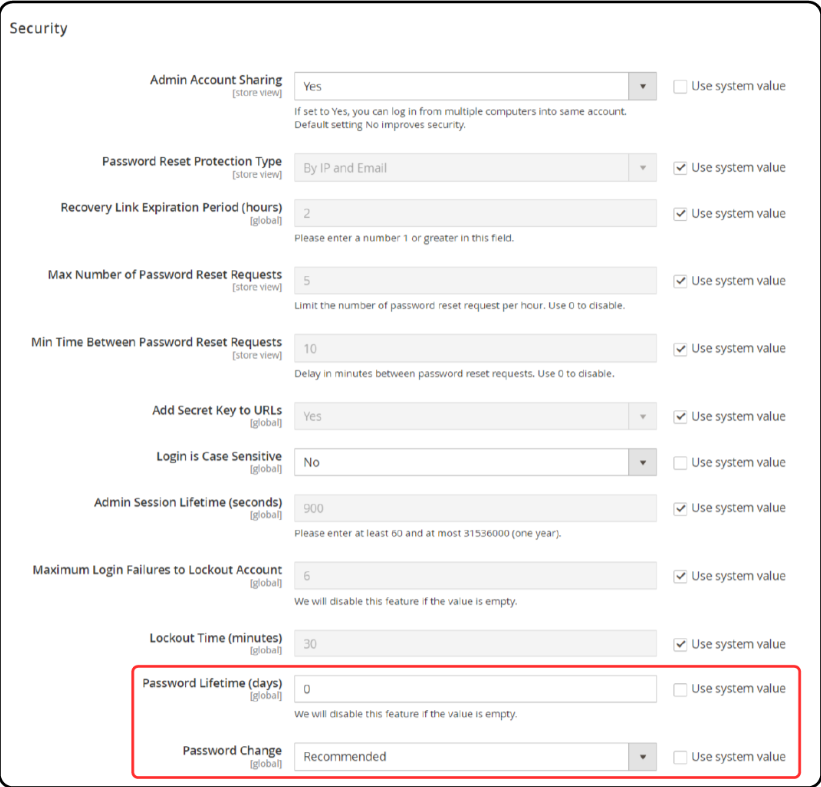Viewport: 821px width, 787px height.
Task: Uncheck system value for Recovery Link Expiration Period
Action: (680, 213)
